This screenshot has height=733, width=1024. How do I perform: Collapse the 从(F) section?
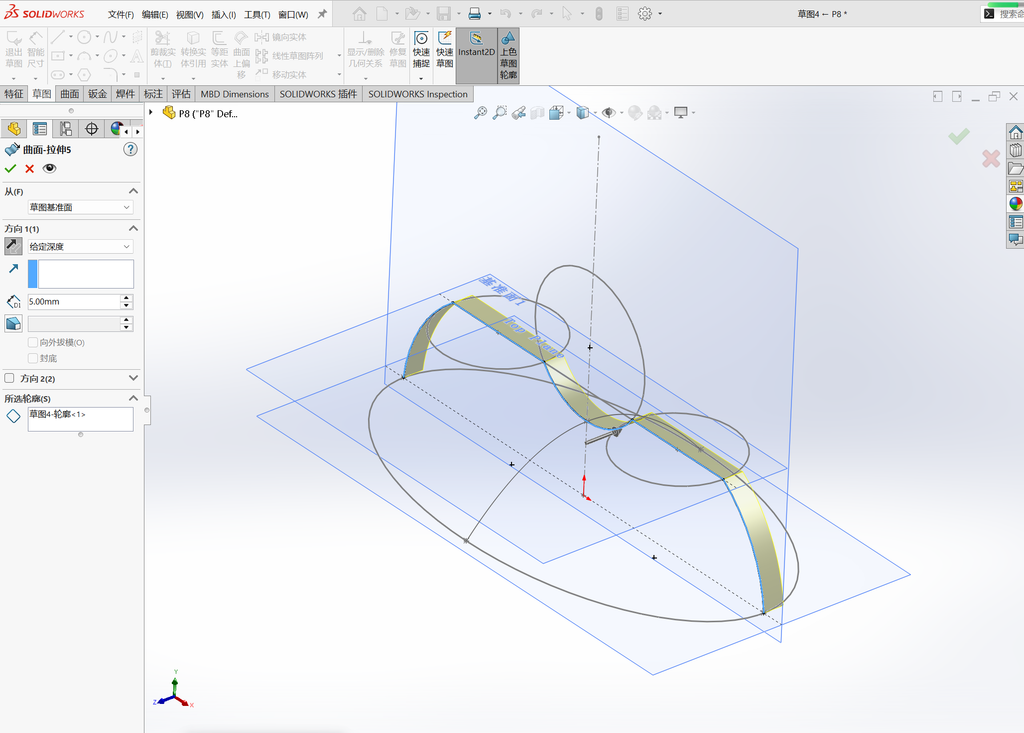[x=133, y=191]
